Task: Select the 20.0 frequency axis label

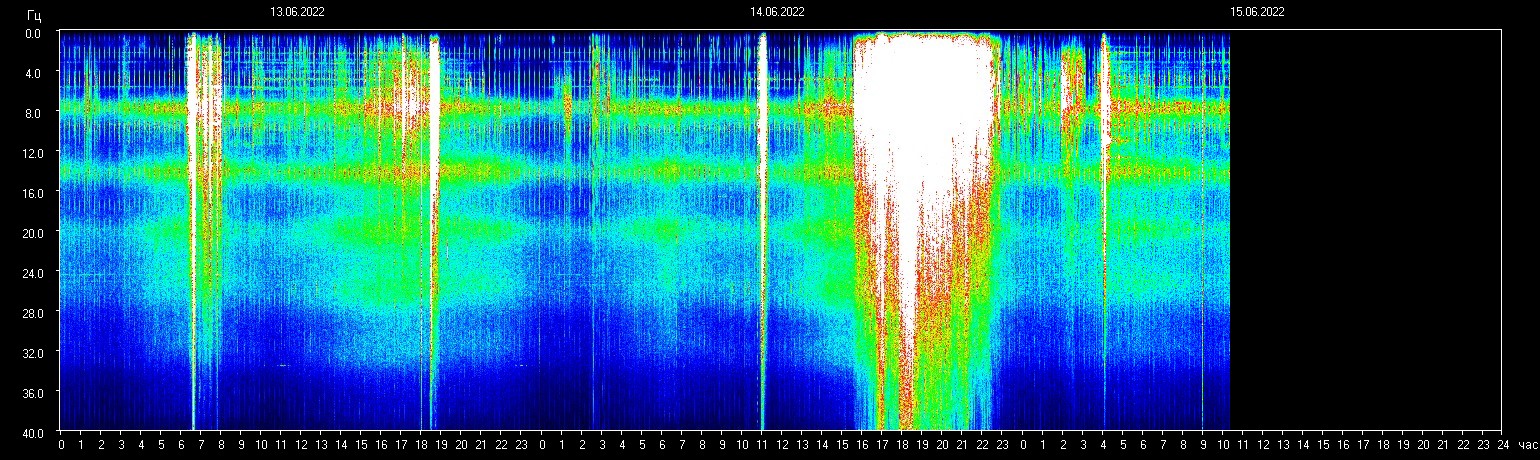Action: (32, 232)
